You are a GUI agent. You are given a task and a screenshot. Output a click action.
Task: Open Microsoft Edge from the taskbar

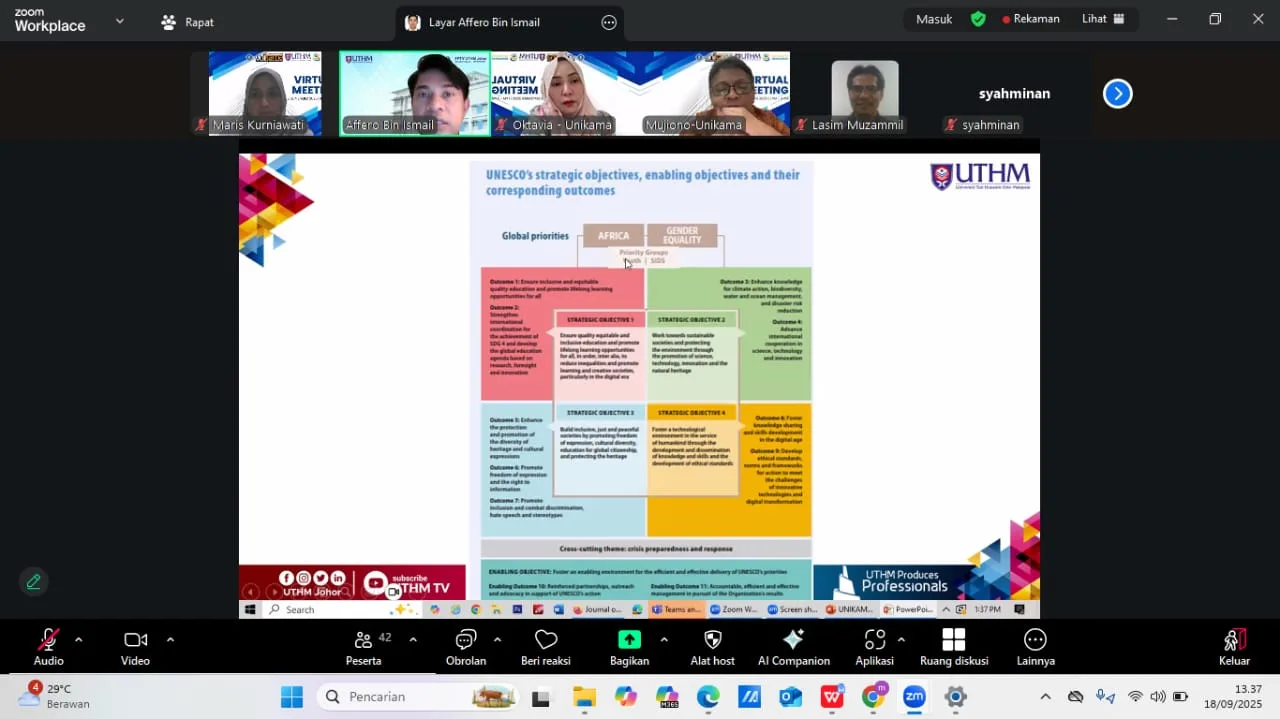(x=708, y=697)
